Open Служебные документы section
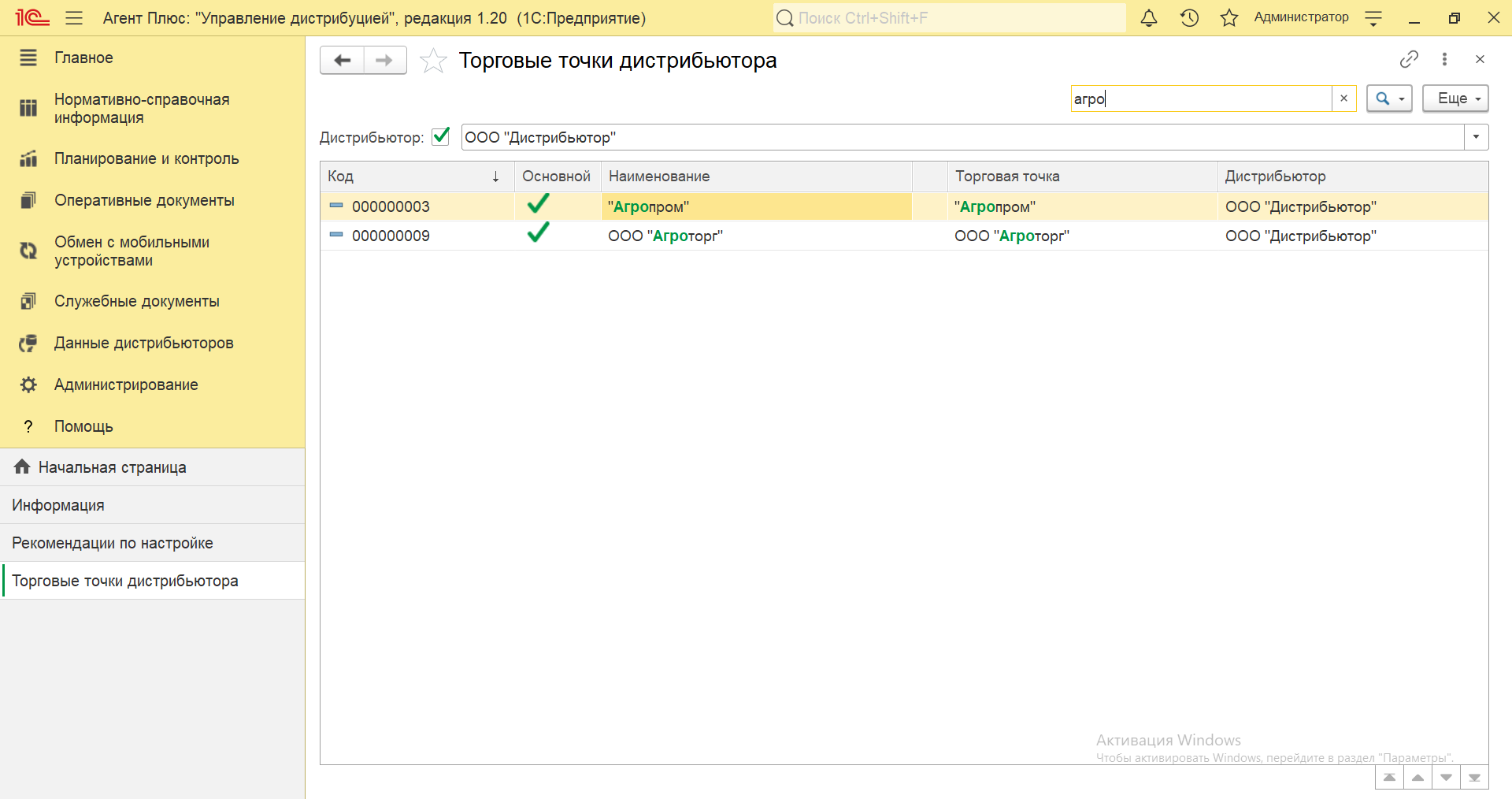The height and width of the screenshot is (799, 1512). point(152,301)
